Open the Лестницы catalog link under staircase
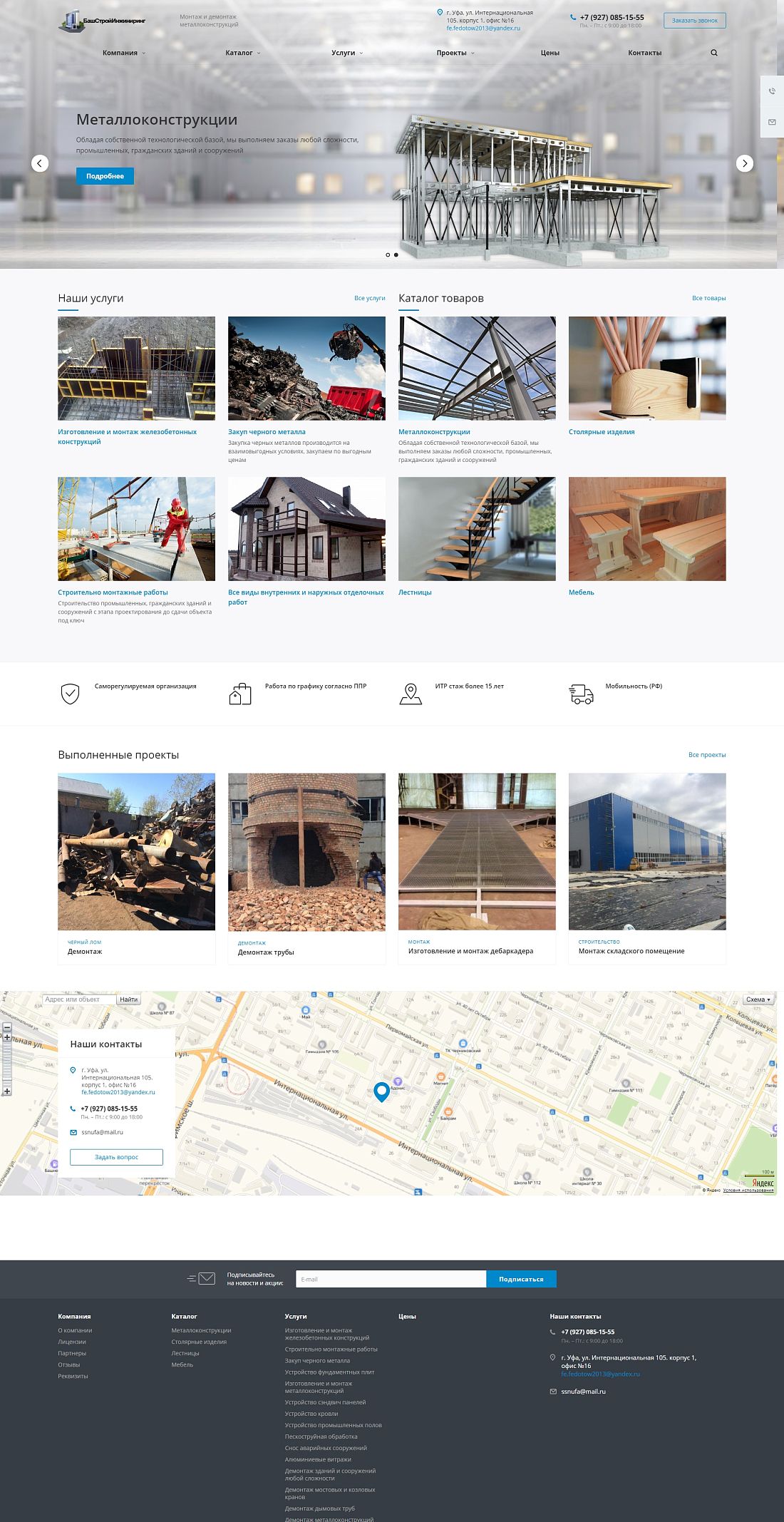This screenshot has width=784, height=1522. point(415,592)
